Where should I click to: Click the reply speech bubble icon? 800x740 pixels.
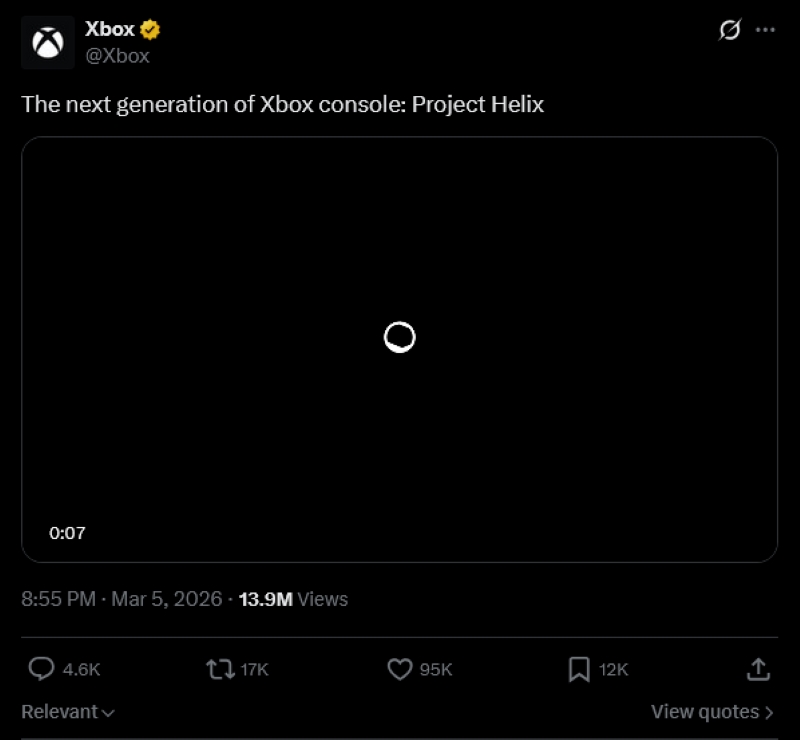tap(42, 669)
